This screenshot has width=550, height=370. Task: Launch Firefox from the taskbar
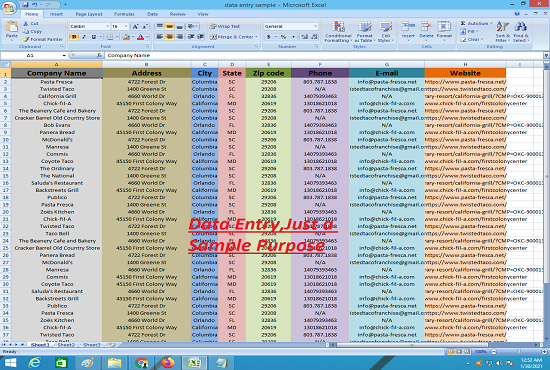tap(168, 363)
